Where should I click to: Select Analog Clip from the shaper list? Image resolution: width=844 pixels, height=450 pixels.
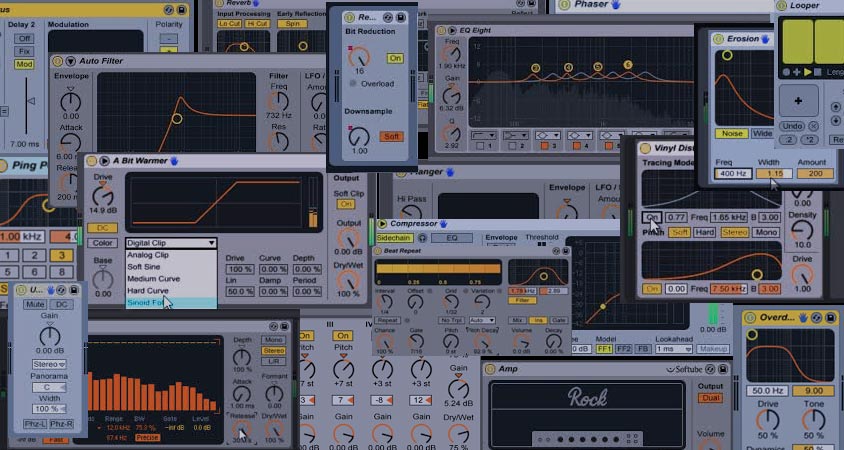(x=171, y=255)
